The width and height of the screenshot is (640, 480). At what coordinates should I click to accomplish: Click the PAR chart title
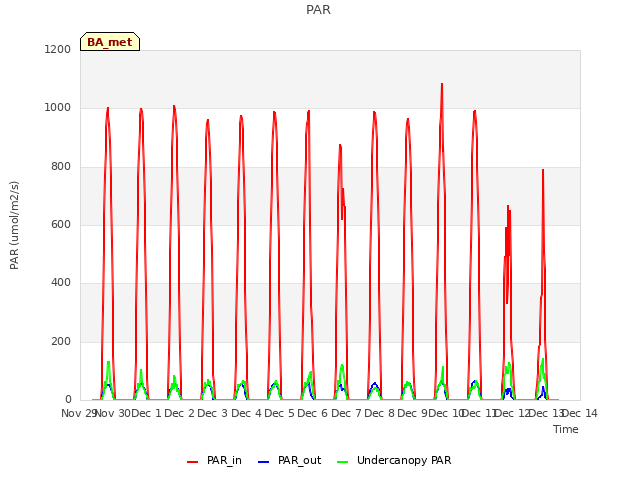click(x=318, y=10)
